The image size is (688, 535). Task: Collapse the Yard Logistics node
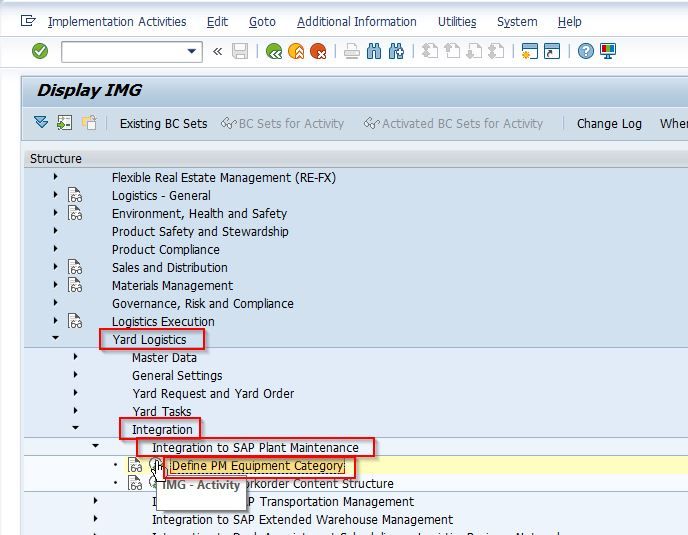pos(55,338)
